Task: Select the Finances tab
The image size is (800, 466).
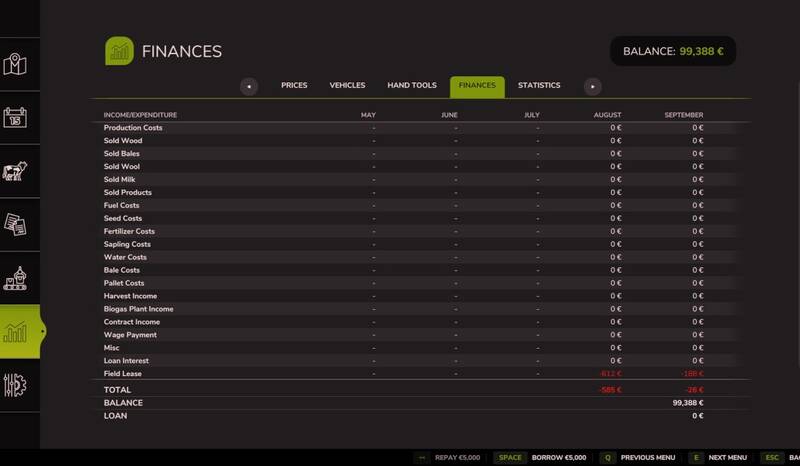Action: [477, 86]
